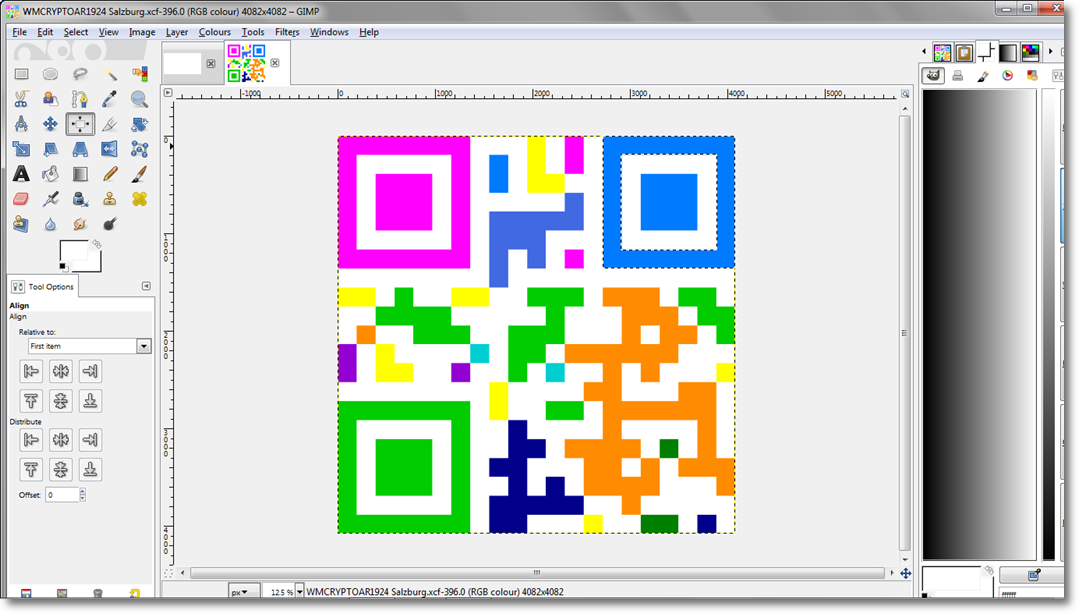Select the Smudge tool

(80, 224)
